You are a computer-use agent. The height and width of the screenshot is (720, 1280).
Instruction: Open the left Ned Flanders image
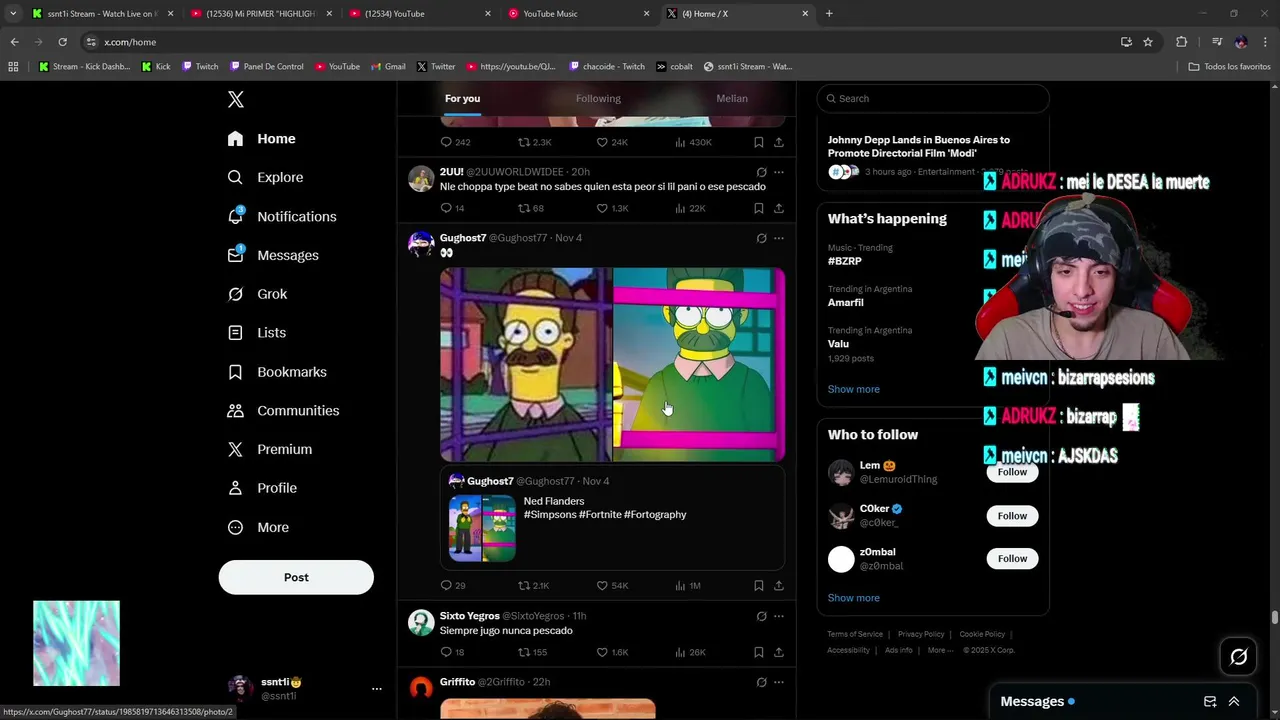526,365
